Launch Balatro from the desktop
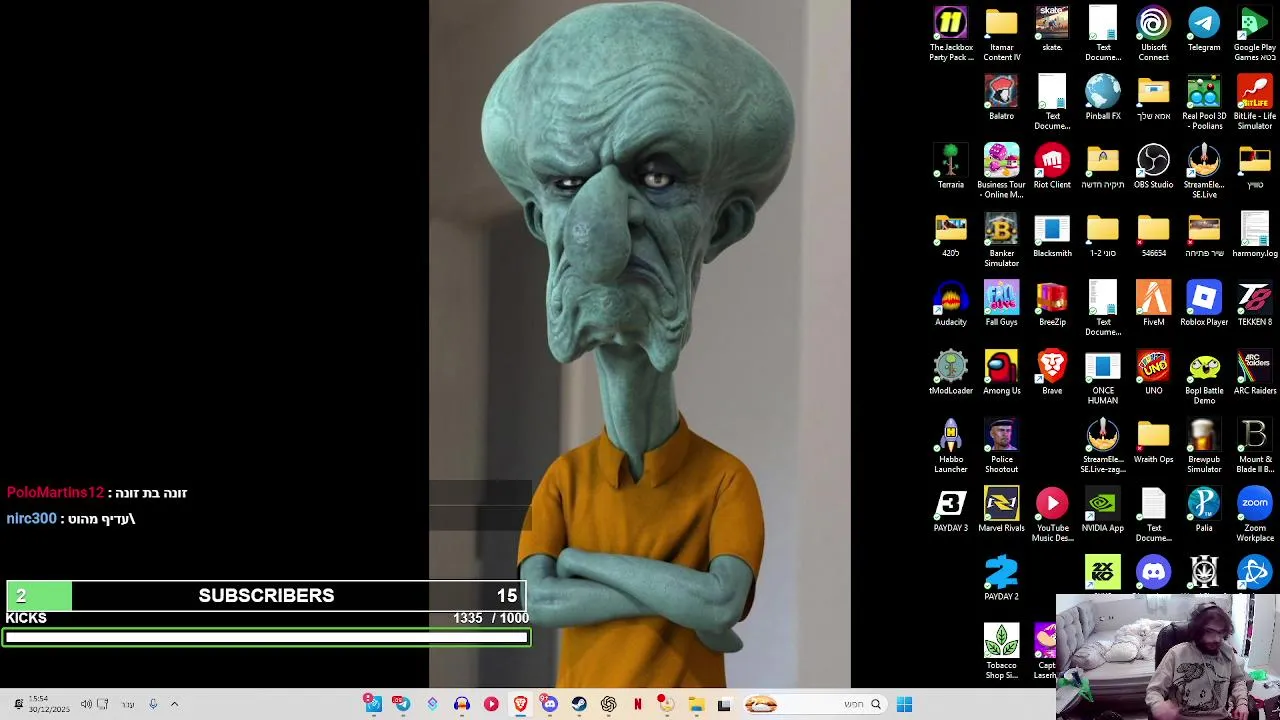The height and width of the screenshot is (720, 1280). (x=1001, y=98)
